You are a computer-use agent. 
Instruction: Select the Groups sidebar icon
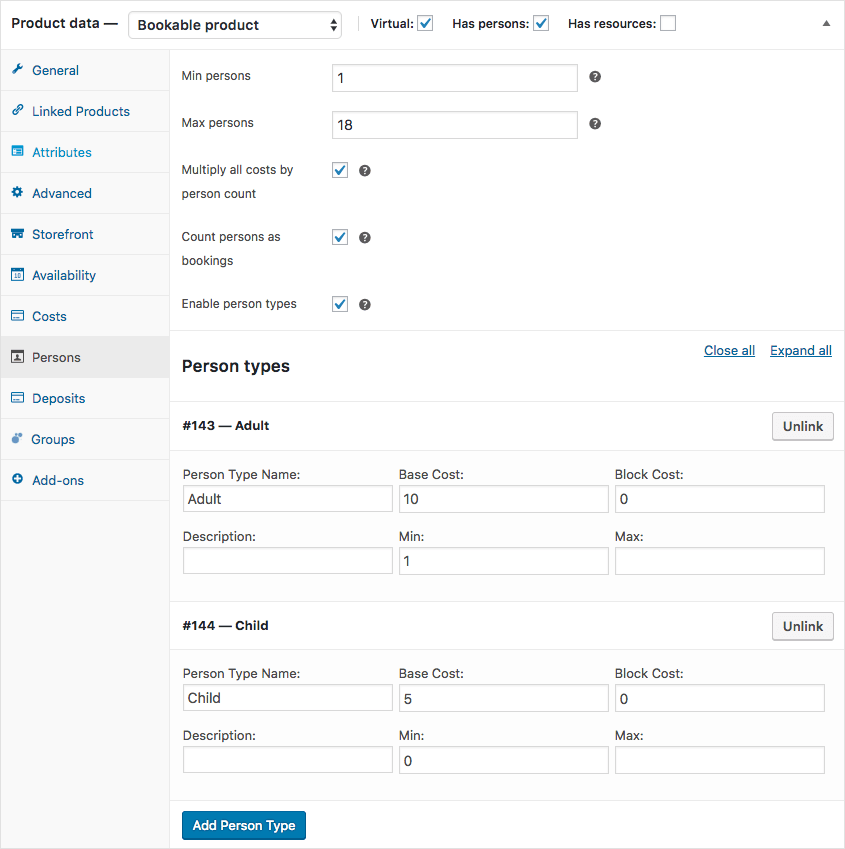pos(18,439)
